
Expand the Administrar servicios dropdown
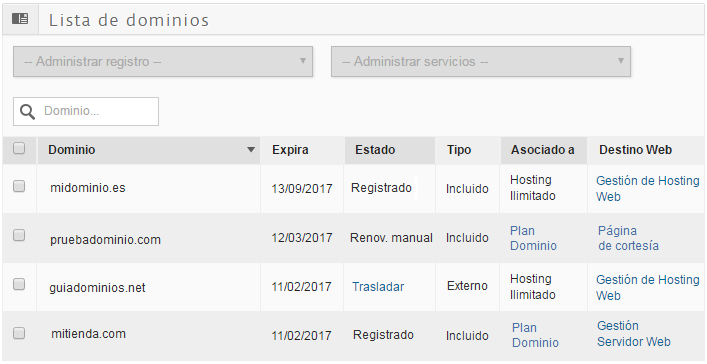click(481, 61)
